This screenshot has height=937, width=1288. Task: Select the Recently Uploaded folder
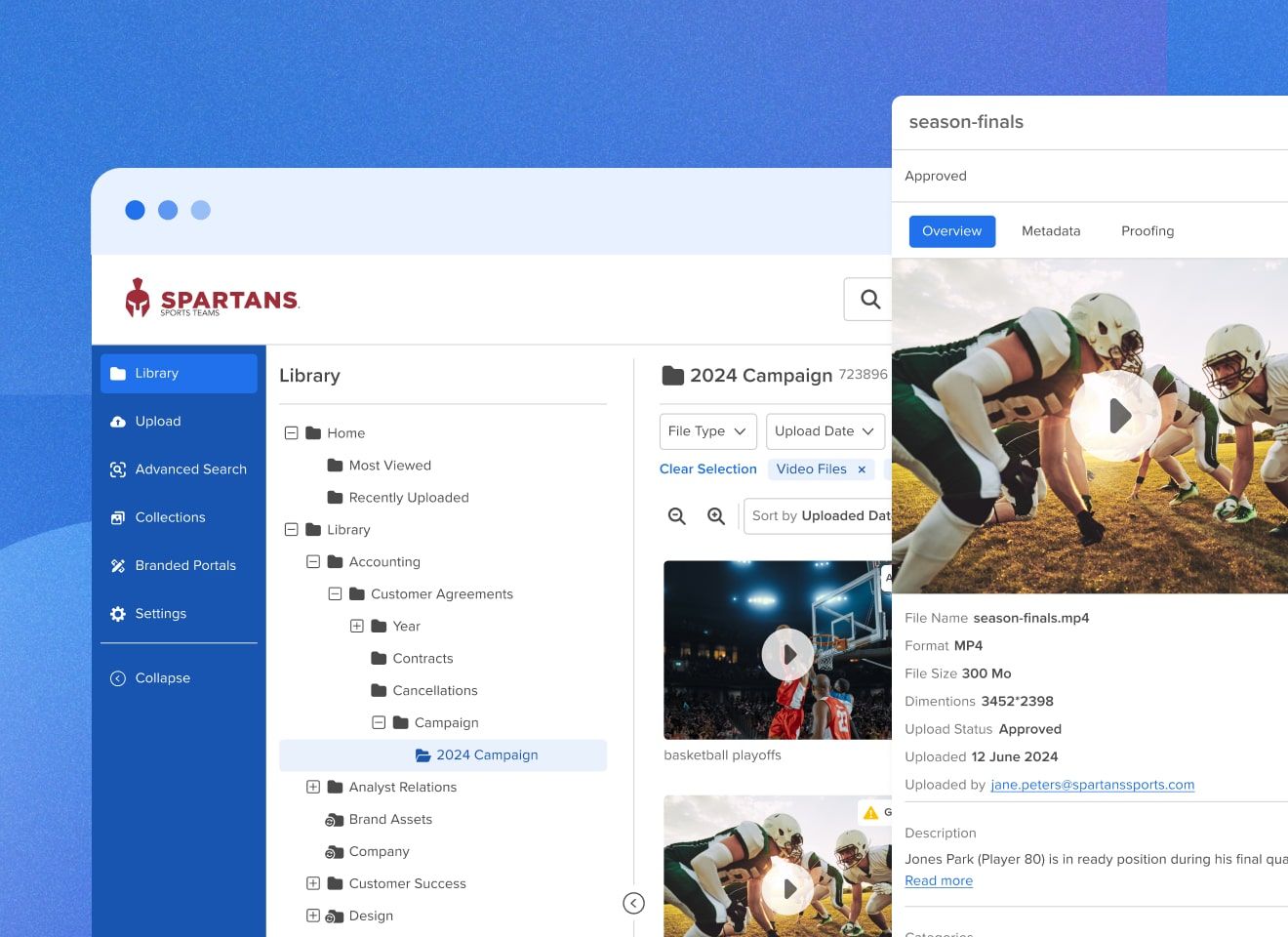pos(398,498)
